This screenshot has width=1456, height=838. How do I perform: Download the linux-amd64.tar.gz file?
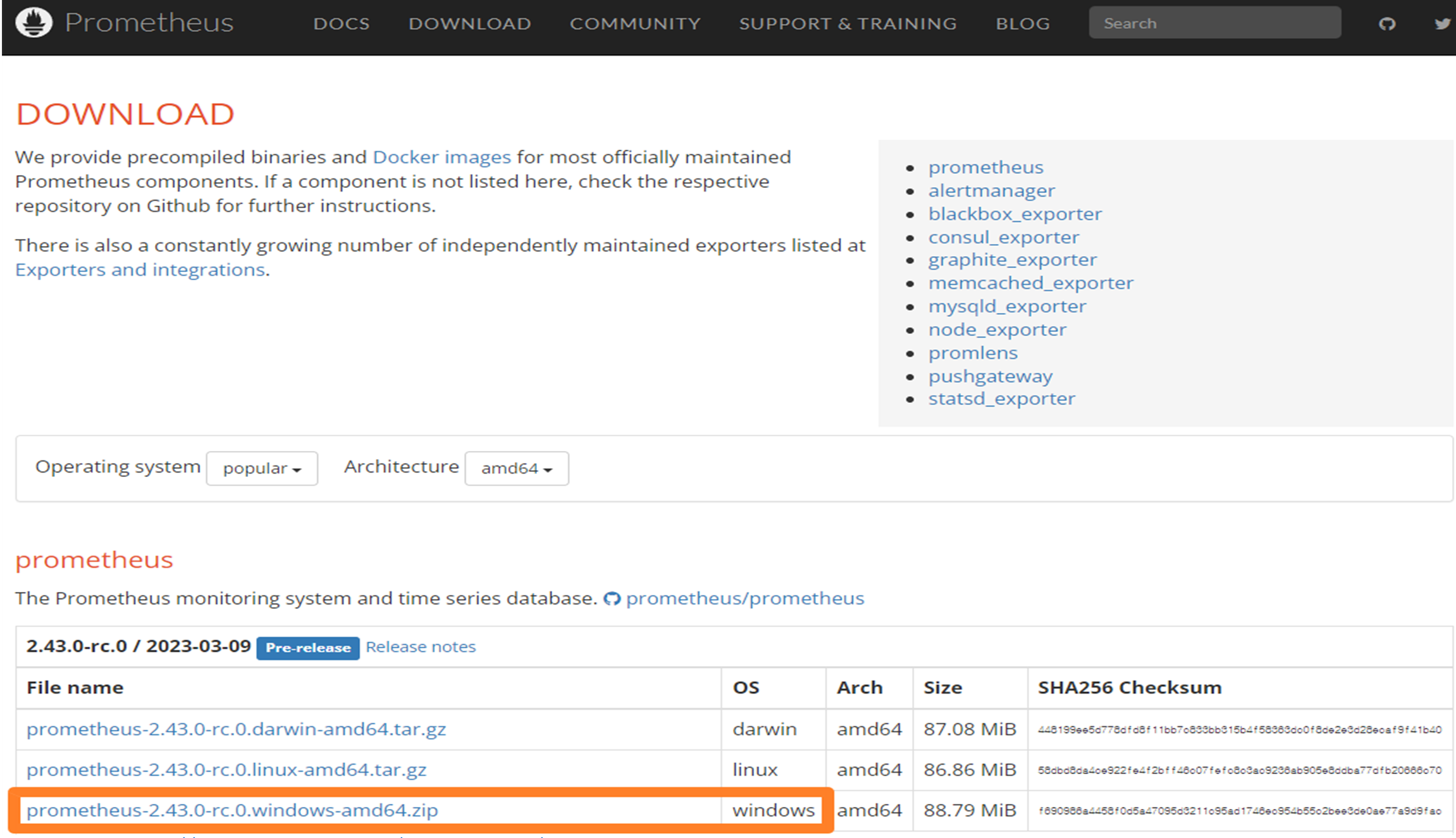click(x=226, y=770)
